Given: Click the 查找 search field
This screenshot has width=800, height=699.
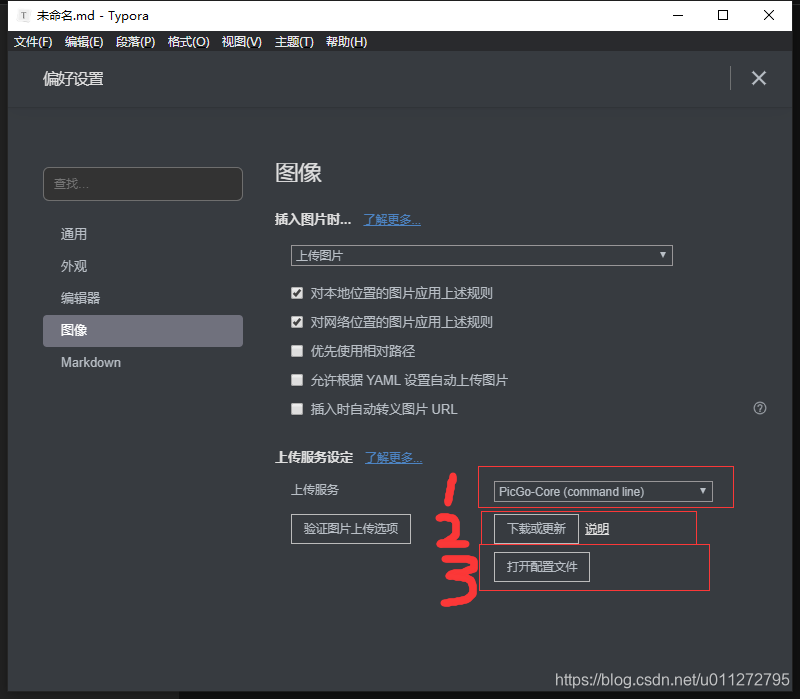Looking at the screenshot, I should (143, 184).
